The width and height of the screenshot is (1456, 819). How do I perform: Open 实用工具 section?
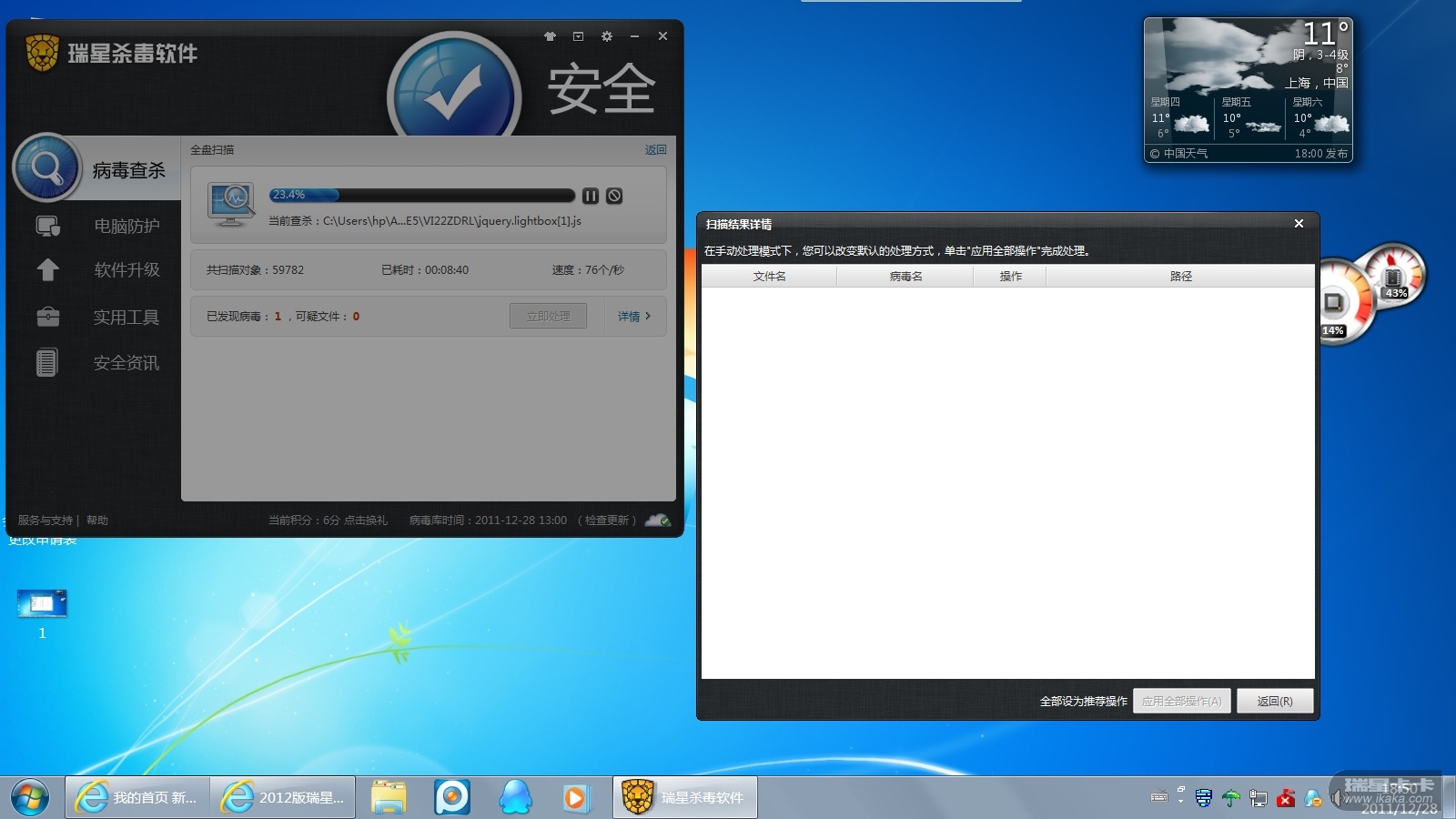point(126,317)
